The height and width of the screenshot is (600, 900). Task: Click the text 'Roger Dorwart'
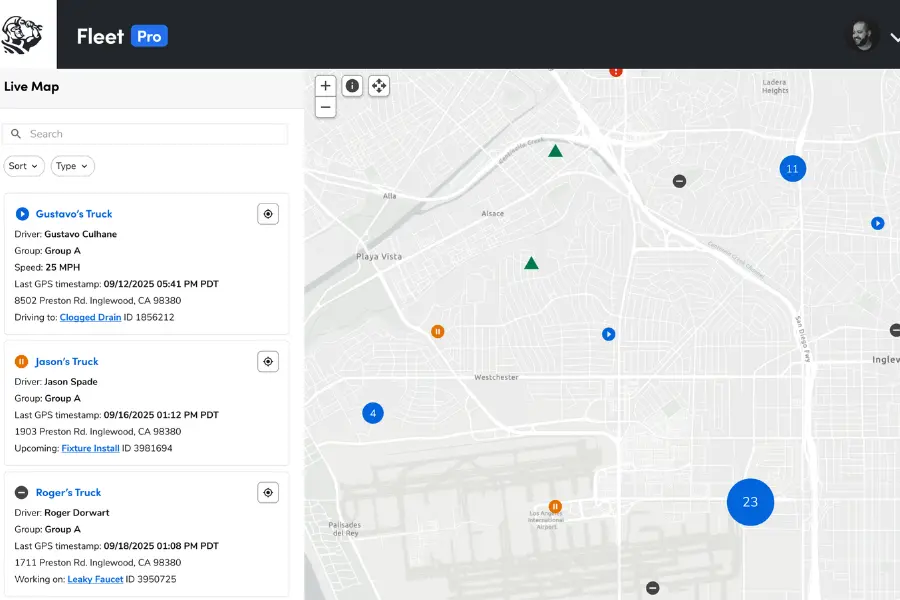coord(76,513)
